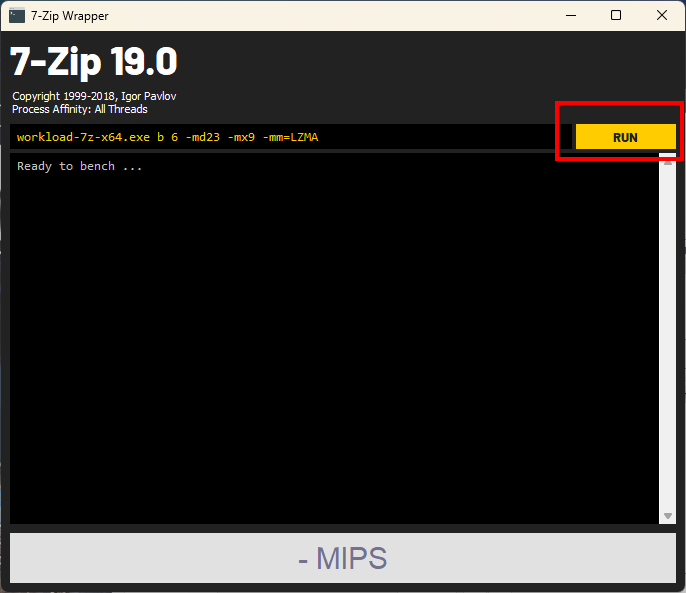Click the Process Affinity: All Threads label
686x593 pixels.
(80, 109)
